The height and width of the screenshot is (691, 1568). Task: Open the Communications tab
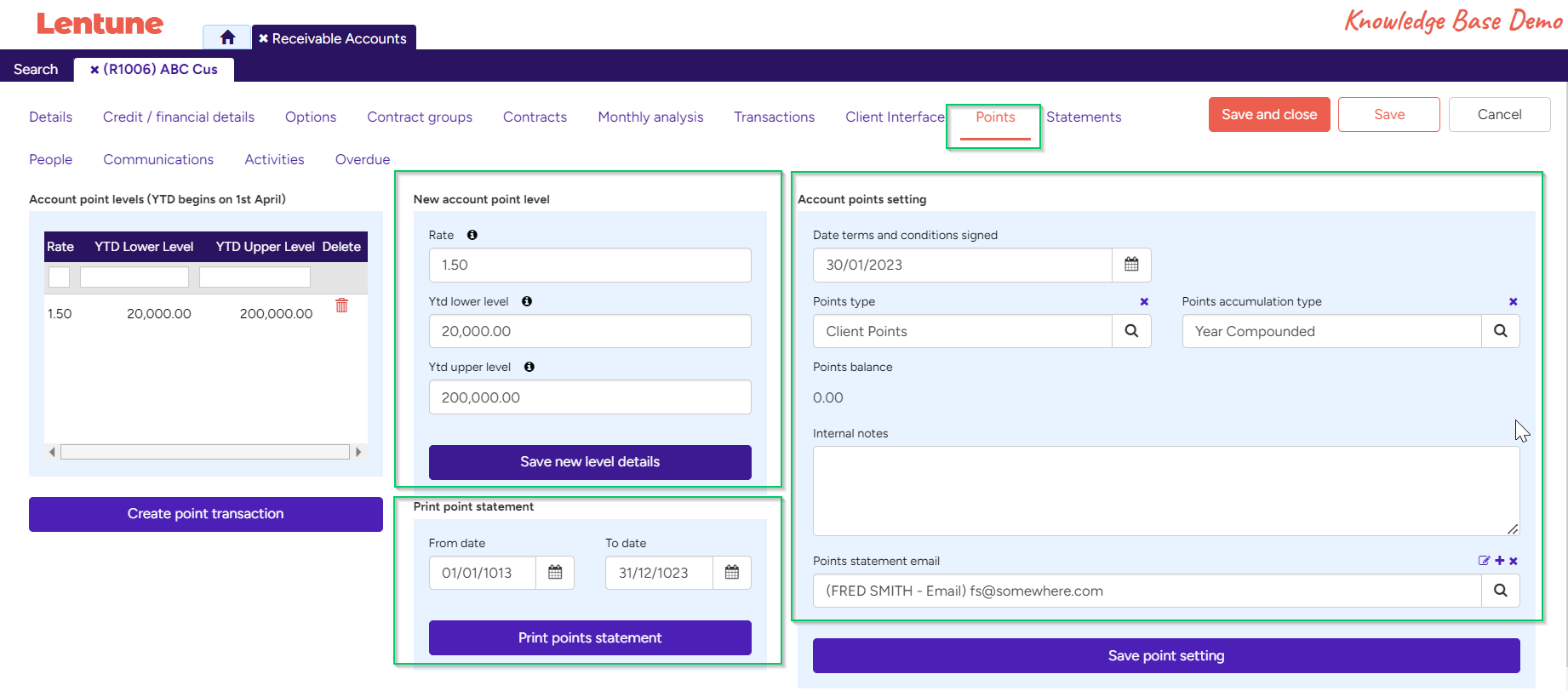point(158,160)
